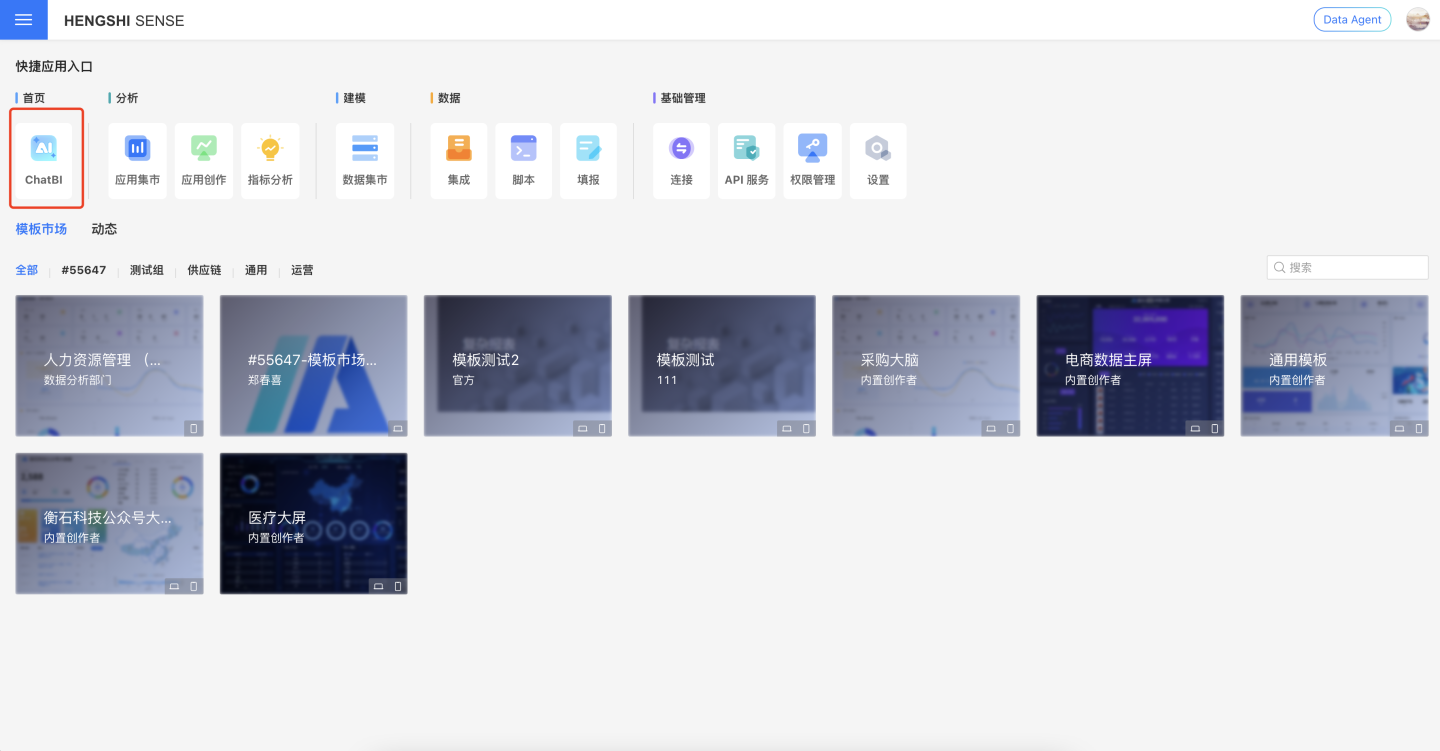Expand the hamburger navigation menu

pyautogui.click(x=23, y=20)
